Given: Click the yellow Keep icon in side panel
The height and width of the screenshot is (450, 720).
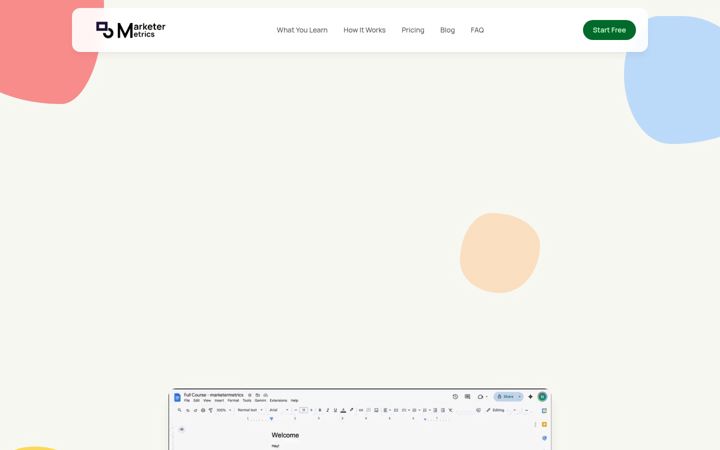Looking at the screenshot, I should (545, 424).
